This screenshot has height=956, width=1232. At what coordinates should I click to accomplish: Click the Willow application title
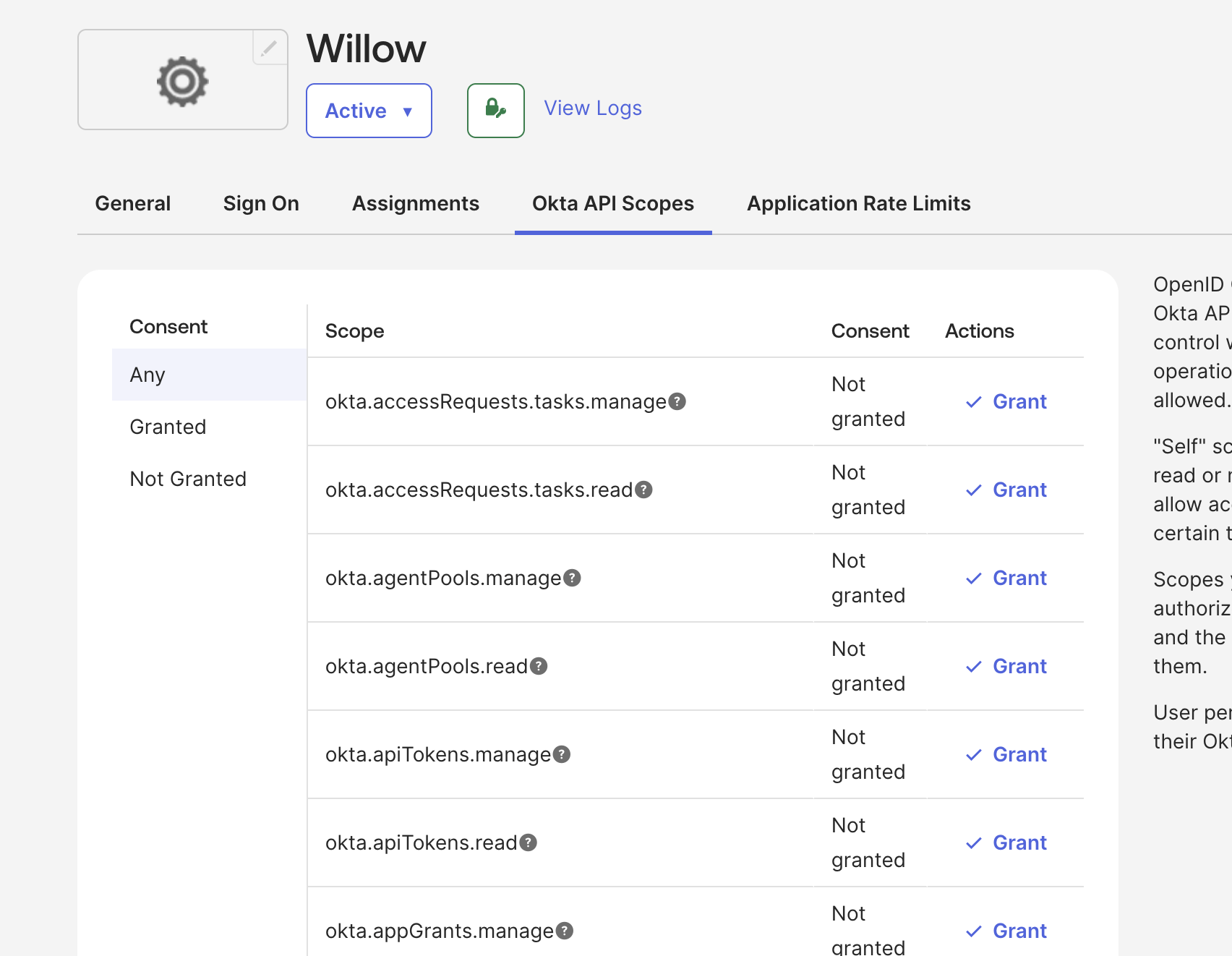[x=367, y=49]
